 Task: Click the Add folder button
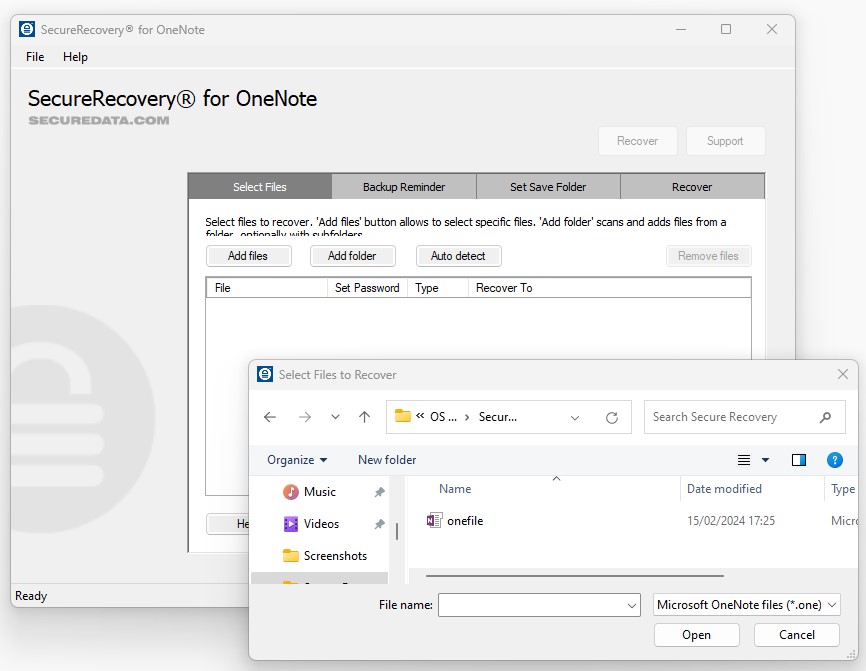[352, 256]
